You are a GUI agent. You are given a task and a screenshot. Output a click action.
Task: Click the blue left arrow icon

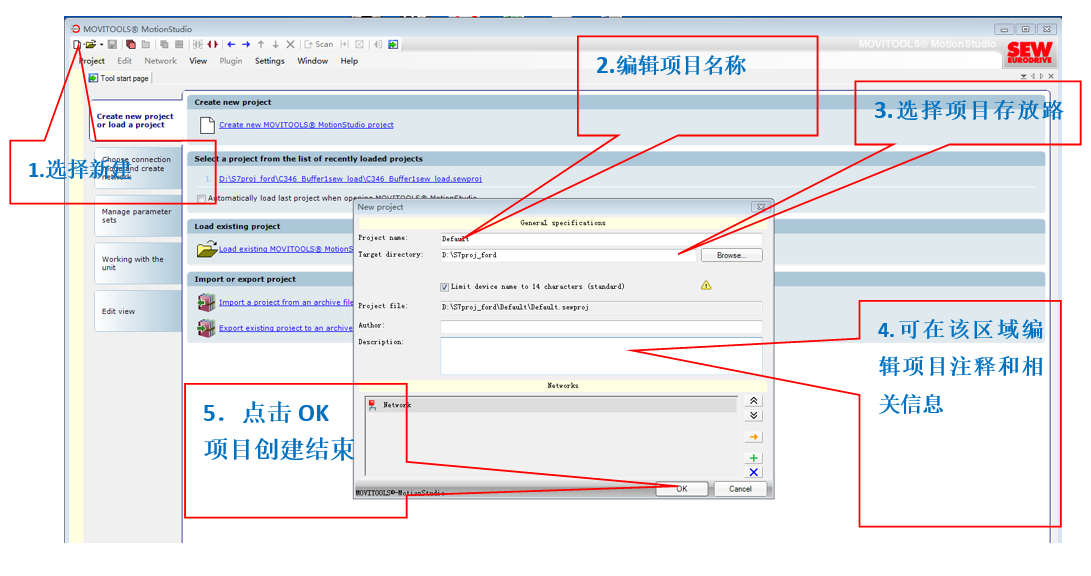click(x=231, y=44)
